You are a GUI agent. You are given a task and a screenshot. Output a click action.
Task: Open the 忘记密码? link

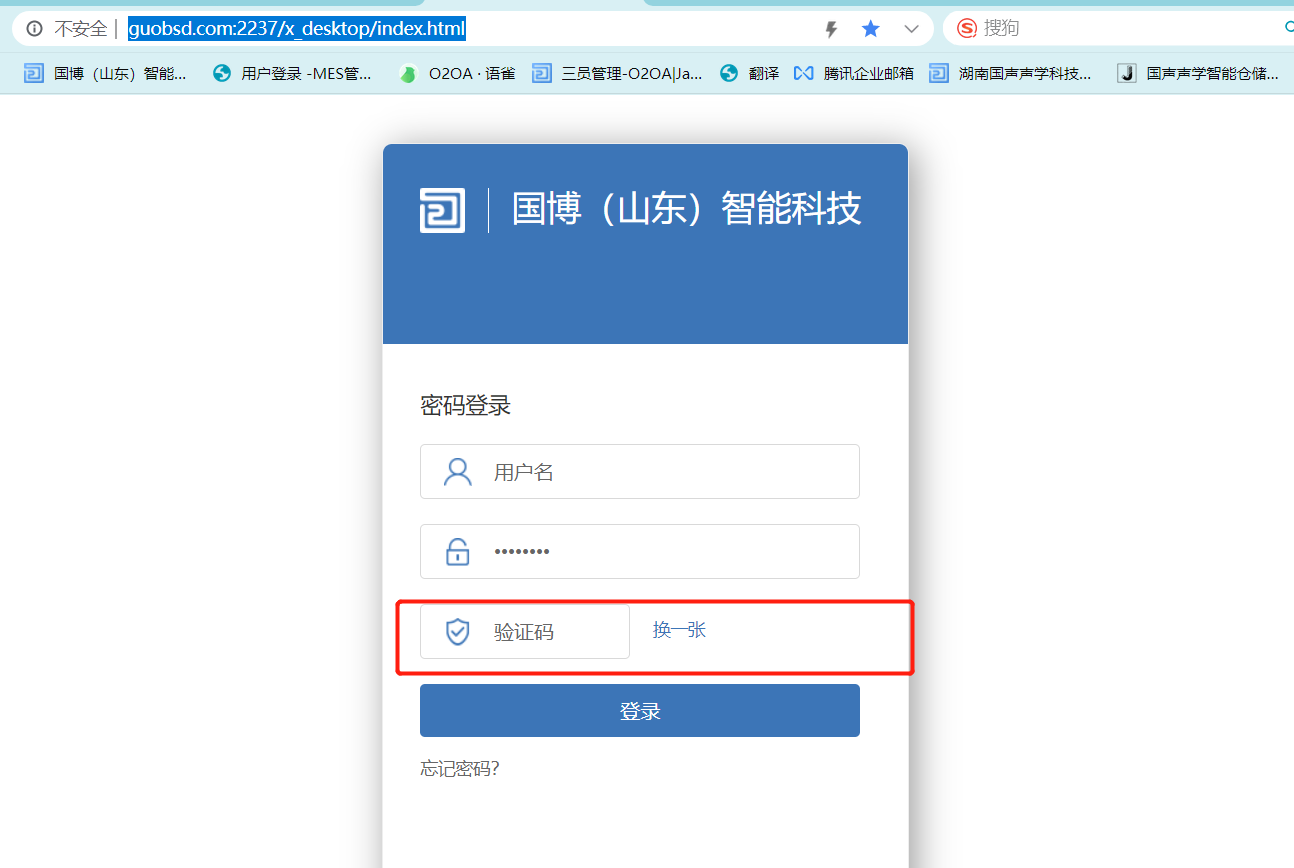(460, 769)
